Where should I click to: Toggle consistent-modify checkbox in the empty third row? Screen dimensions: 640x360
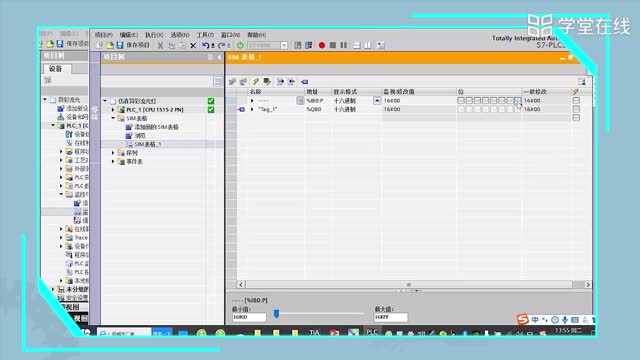(576, 118)
